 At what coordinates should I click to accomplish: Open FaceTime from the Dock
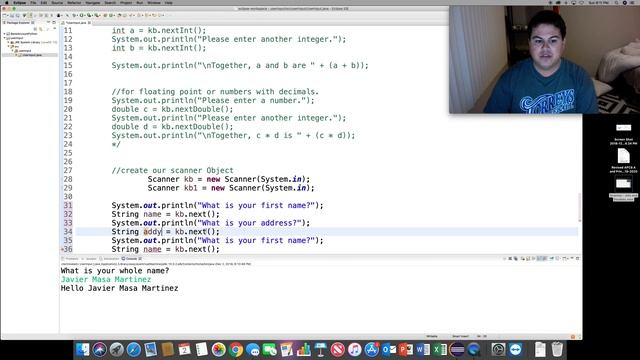pyautogui.click(x=270, y=350)
